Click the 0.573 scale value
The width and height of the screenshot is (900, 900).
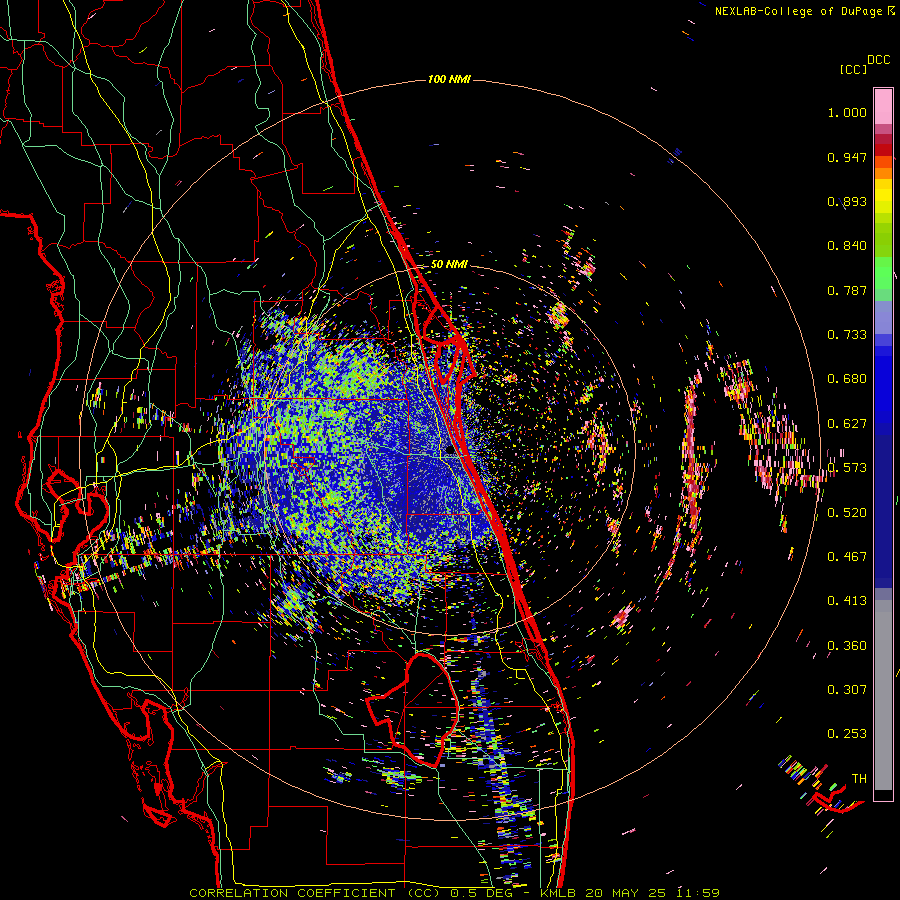coord(847,468)
